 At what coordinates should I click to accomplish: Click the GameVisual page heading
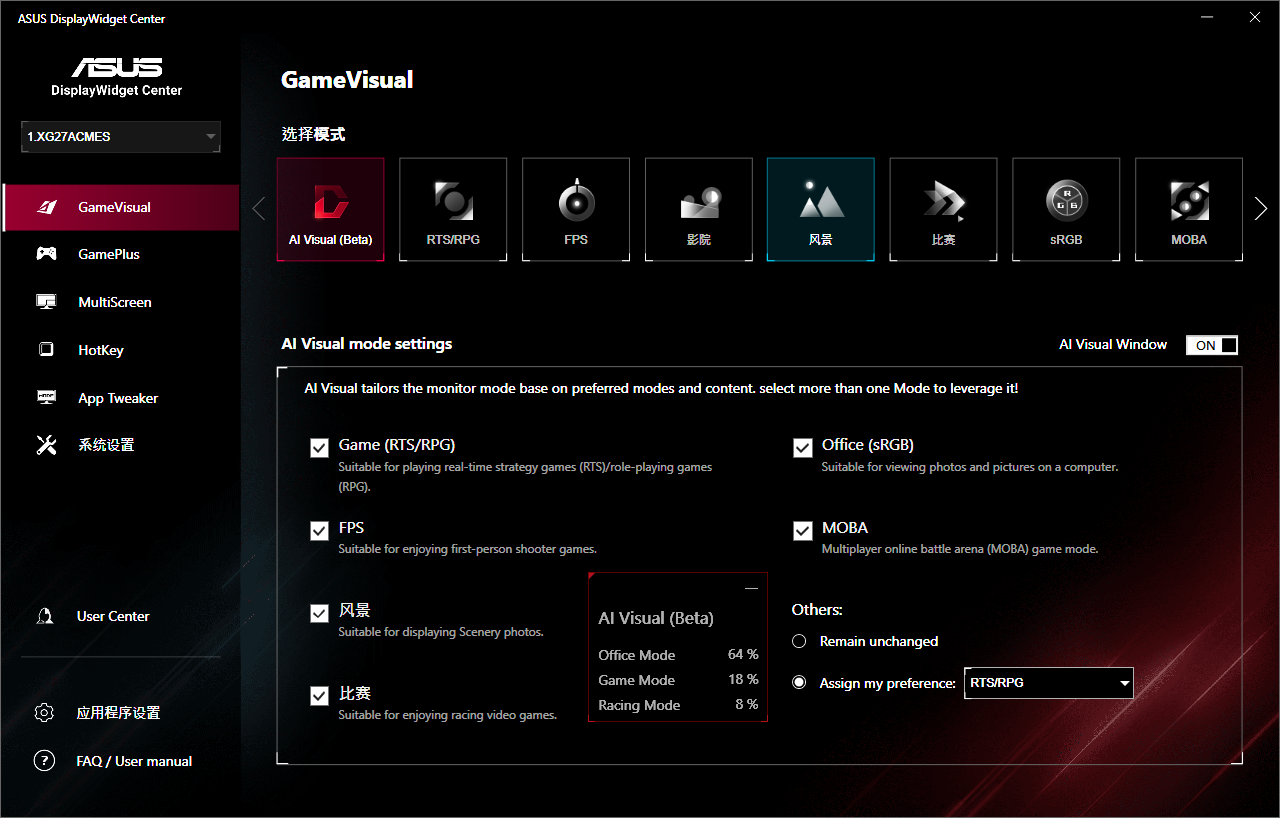[347, 80]
